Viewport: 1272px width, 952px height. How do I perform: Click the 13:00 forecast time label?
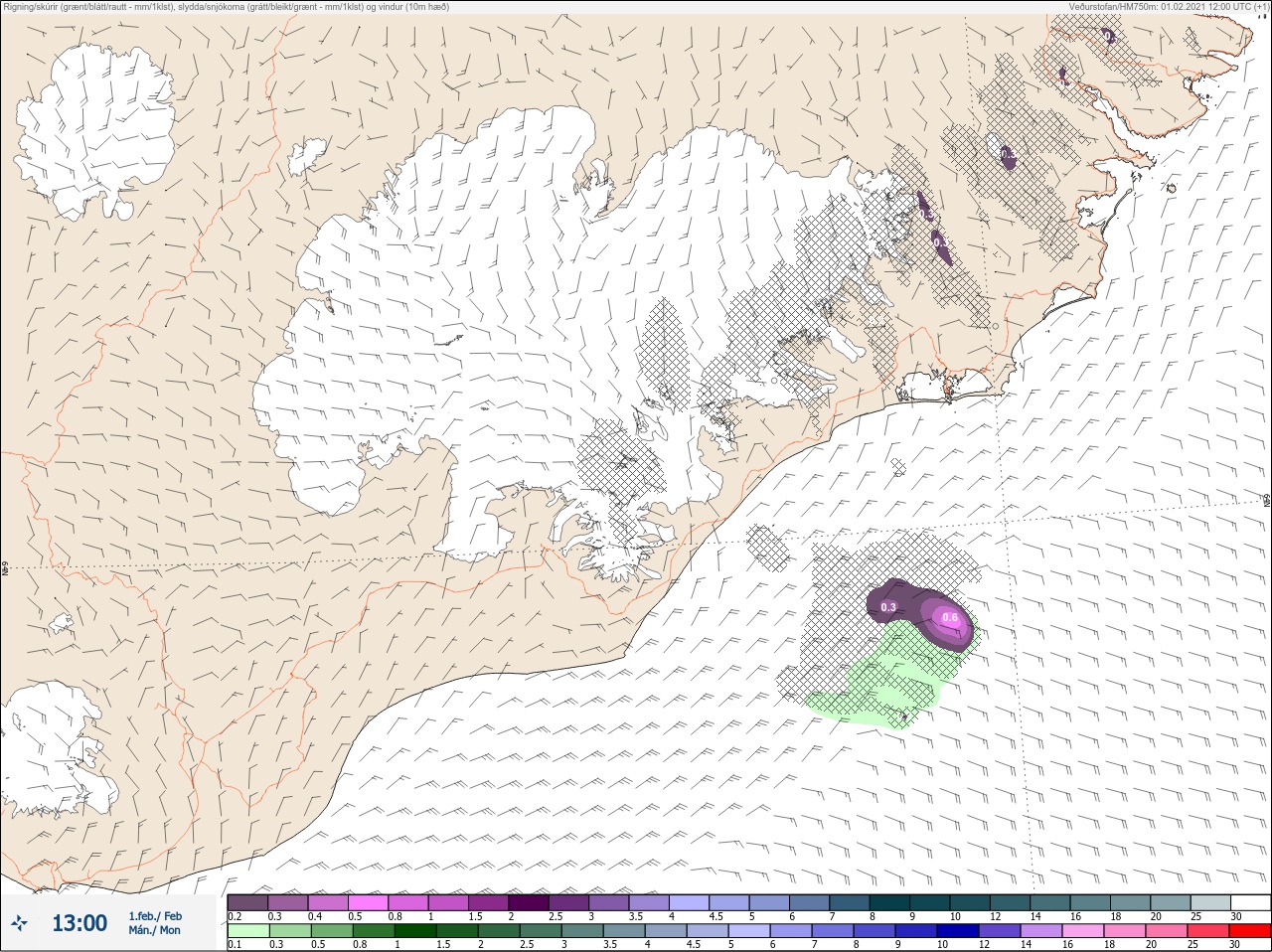[79, 923]
